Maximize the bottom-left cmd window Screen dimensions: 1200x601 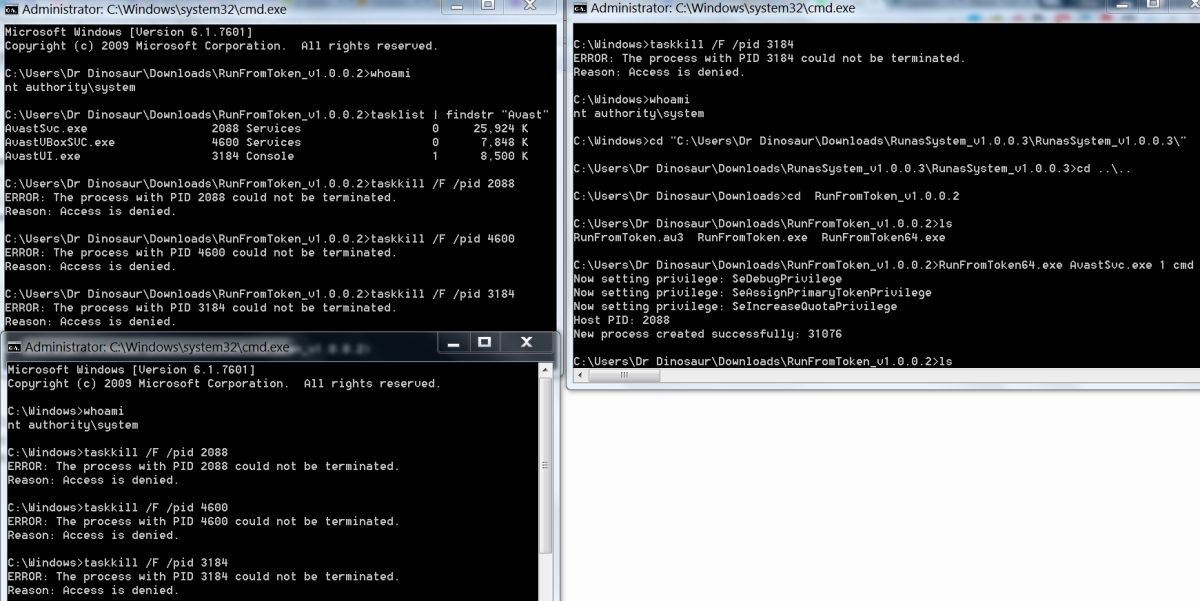point(485,343)
